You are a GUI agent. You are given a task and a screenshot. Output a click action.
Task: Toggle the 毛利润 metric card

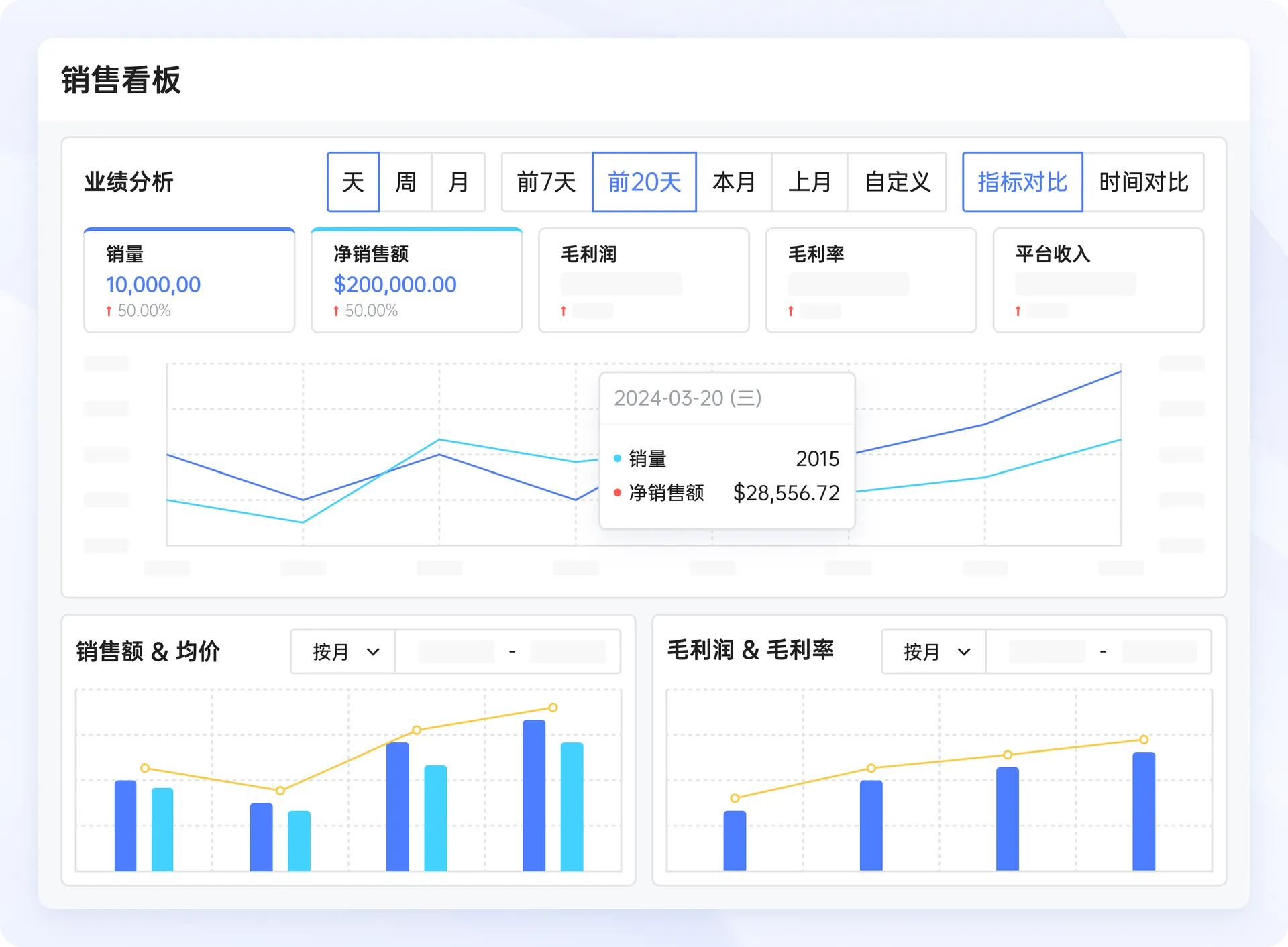tap(644, 280)
